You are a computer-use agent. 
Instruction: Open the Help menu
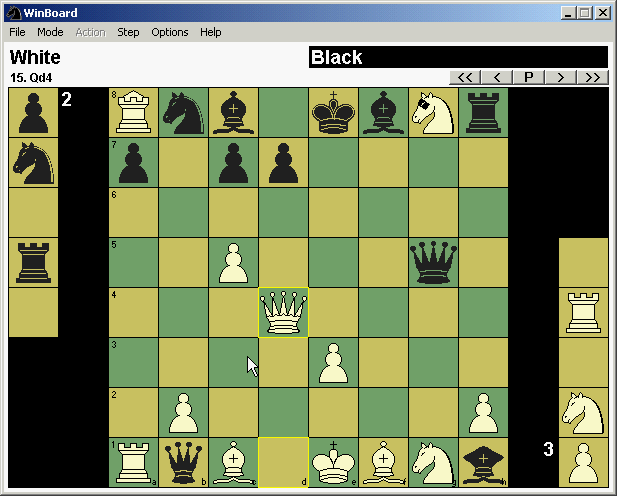[x=211, y=32]
